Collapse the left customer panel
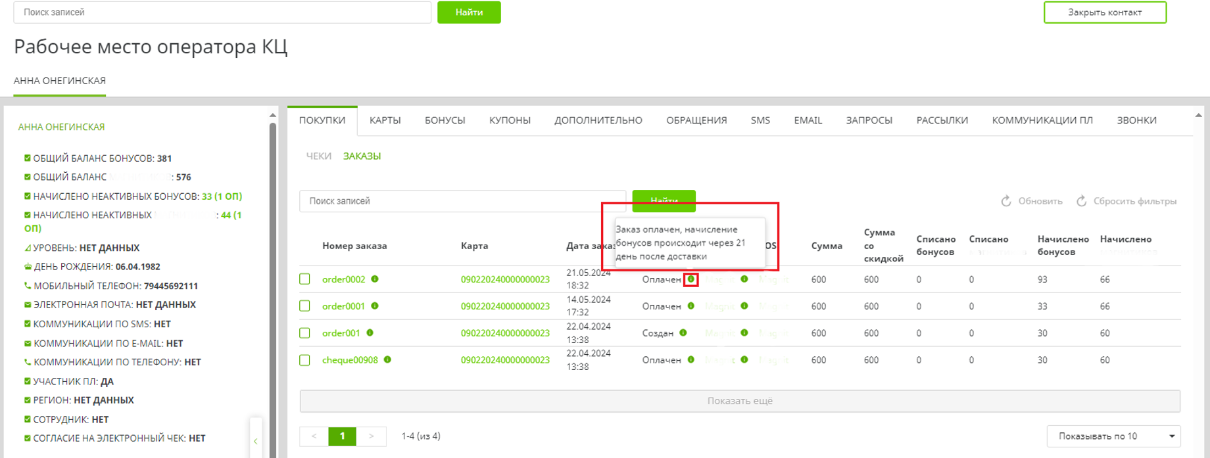 255,439
